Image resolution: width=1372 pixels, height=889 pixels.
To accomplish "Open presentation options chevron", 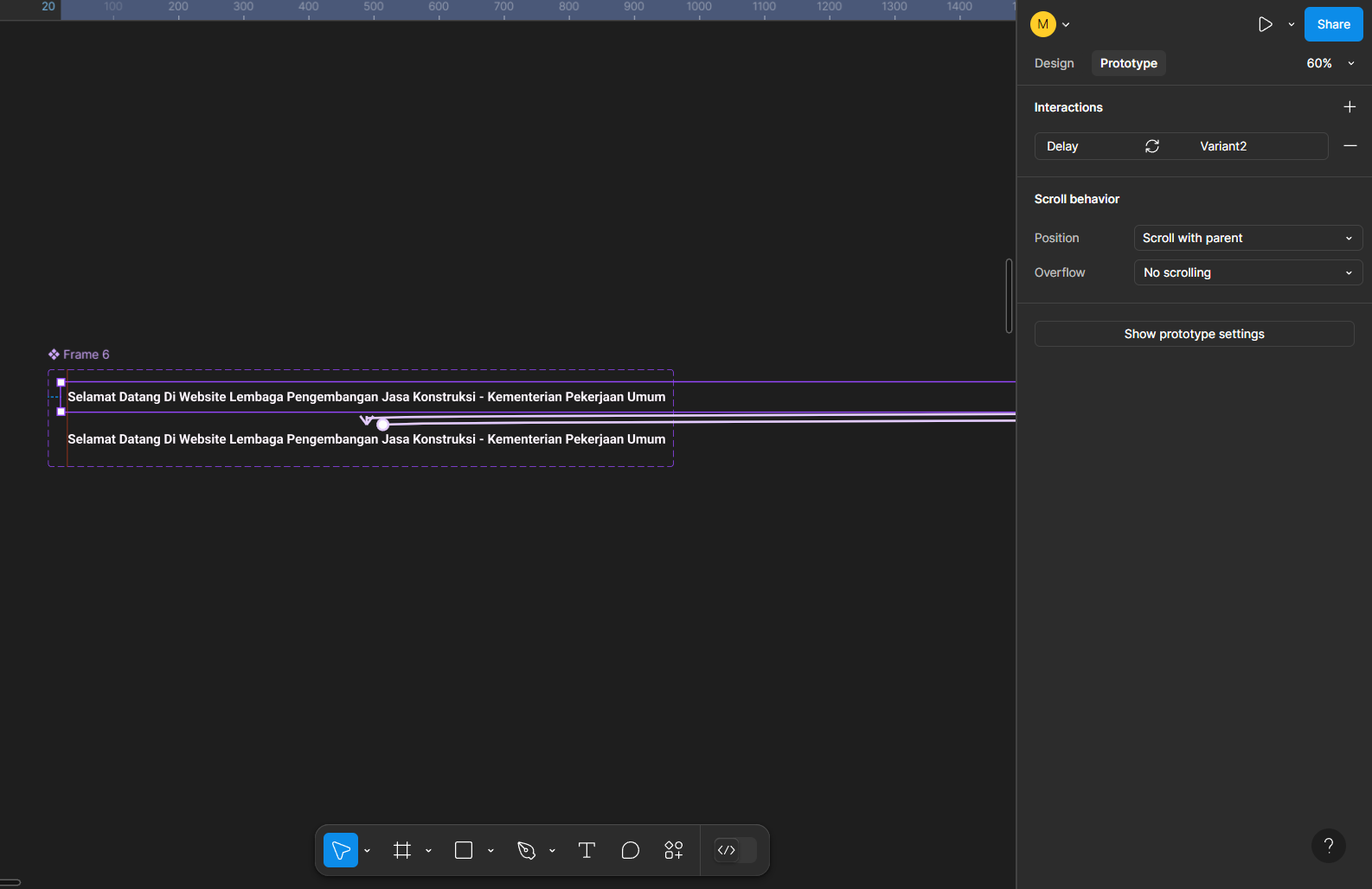I will point(1292,25).
